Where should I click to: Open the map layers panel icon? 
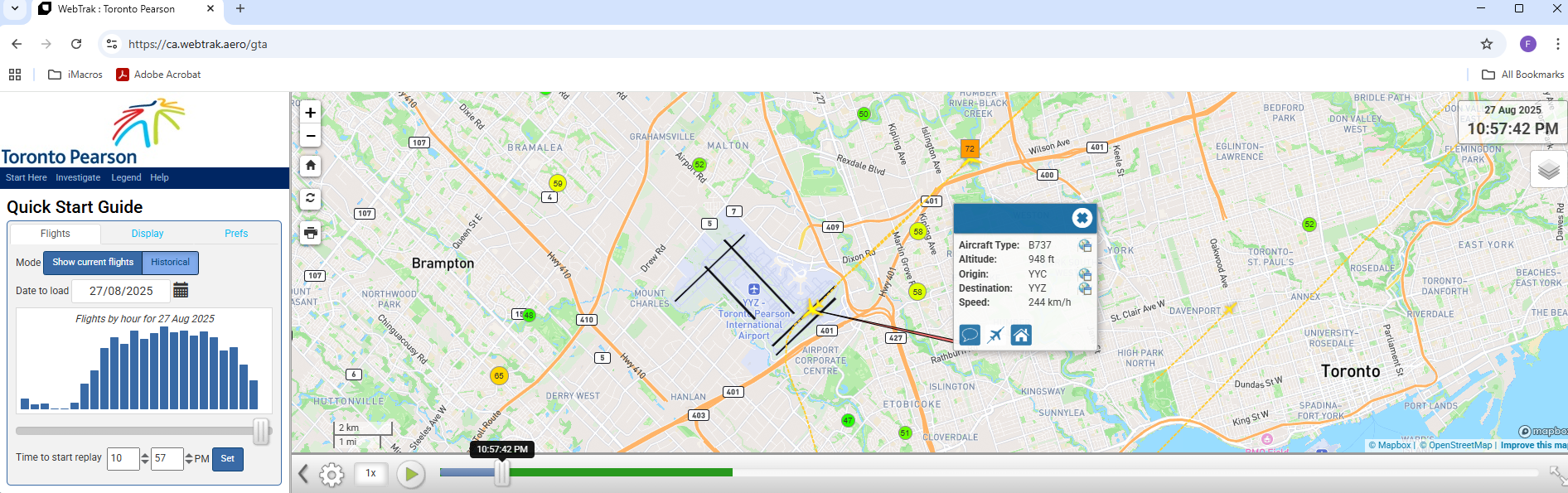tap(1547, 170)
